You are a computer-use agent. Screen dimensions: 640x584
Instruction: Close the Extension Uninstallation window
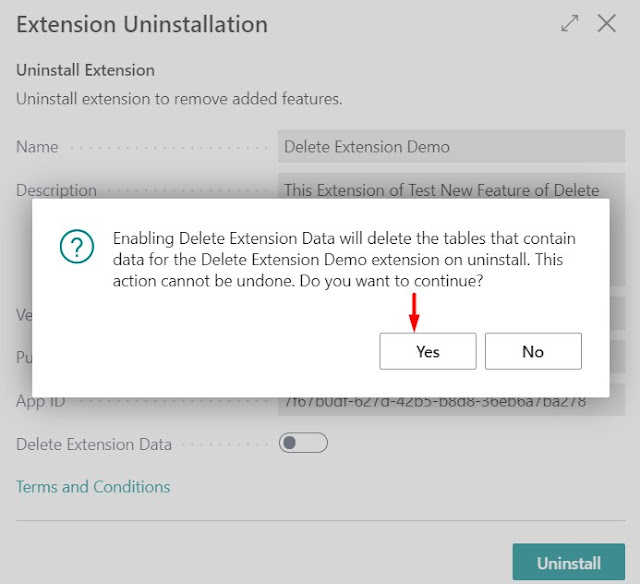pos(606,23)
